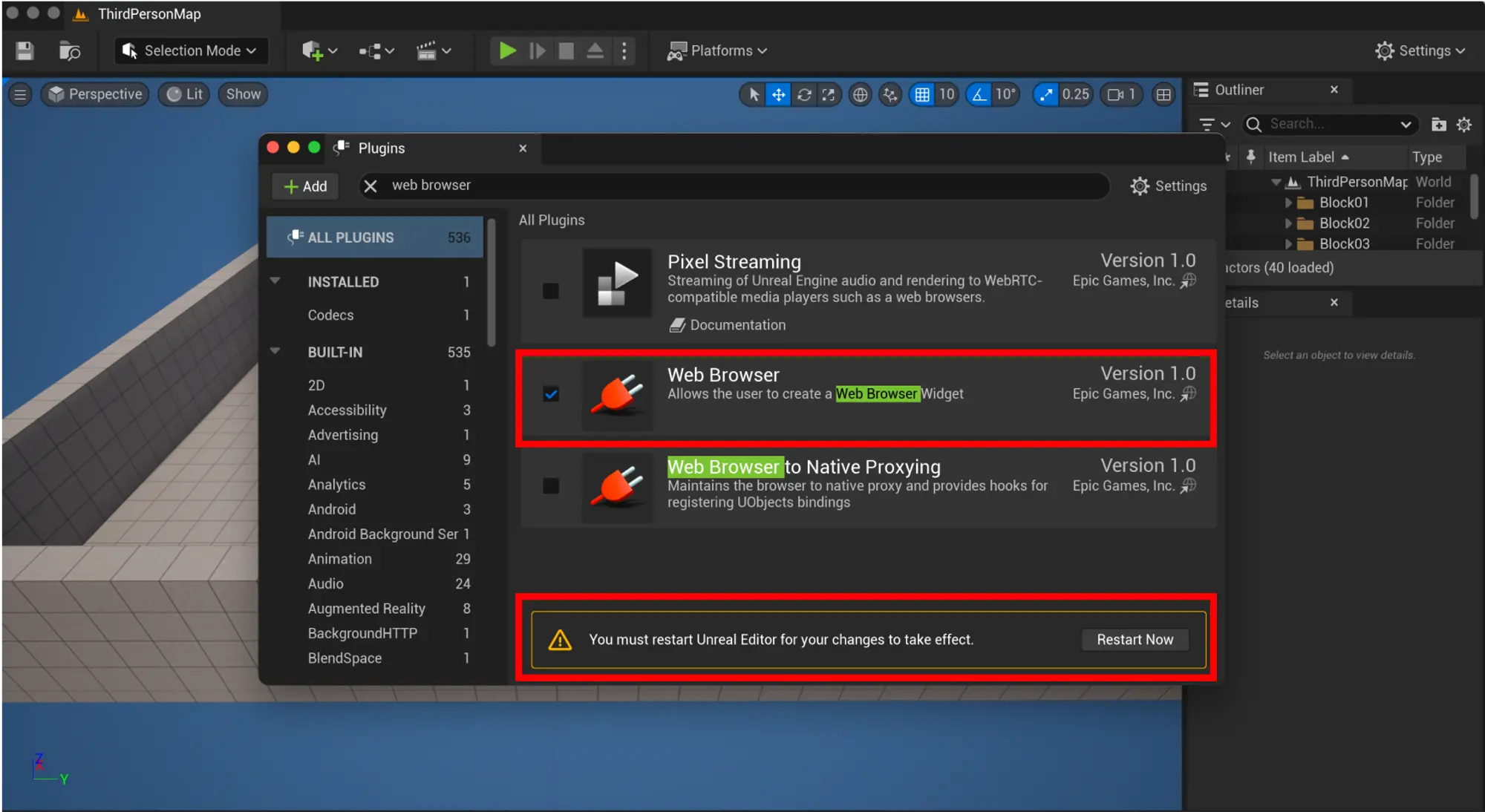Collapse the BUILT-IN category
This screenshot has height=812, width=1485.
(275, 351)
